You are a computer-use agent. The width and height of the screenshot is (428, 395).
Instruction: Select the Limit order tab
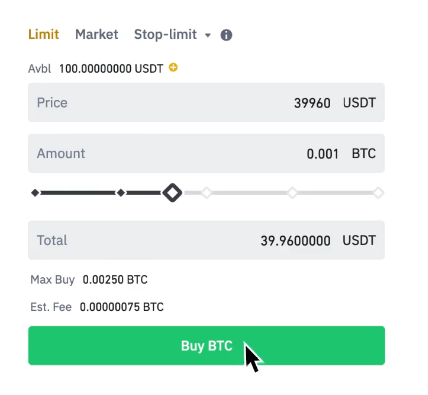[x=44, y=34]
